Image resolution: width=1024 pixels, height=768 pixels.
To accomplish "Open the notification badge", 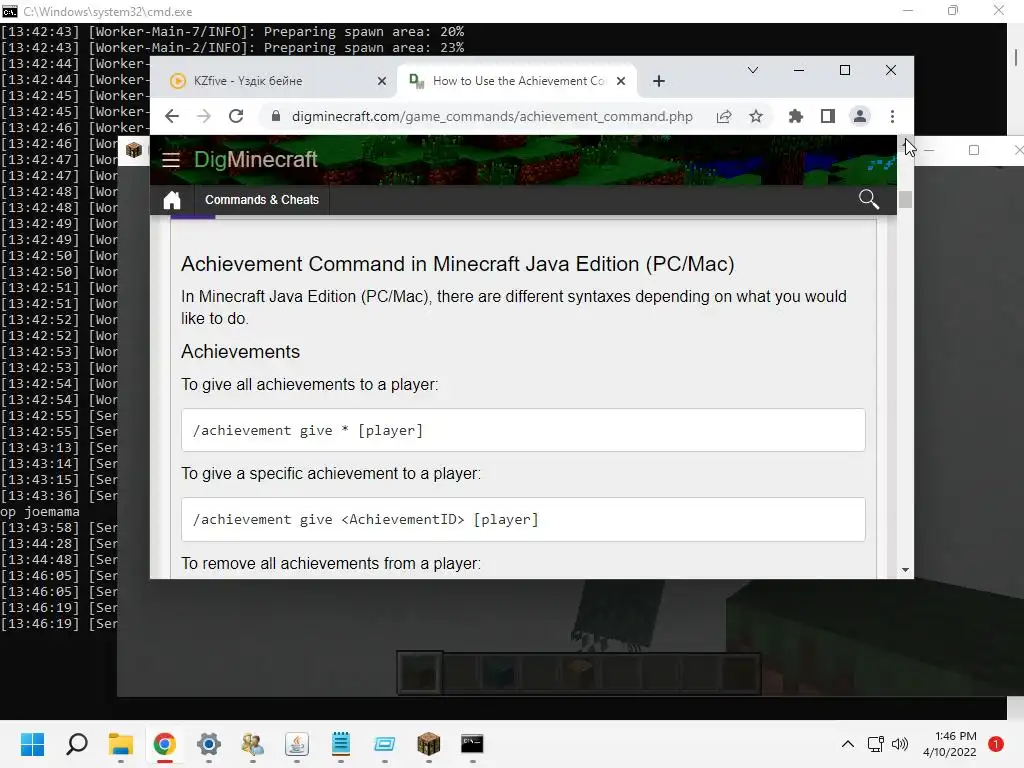I will click(996, 744).
